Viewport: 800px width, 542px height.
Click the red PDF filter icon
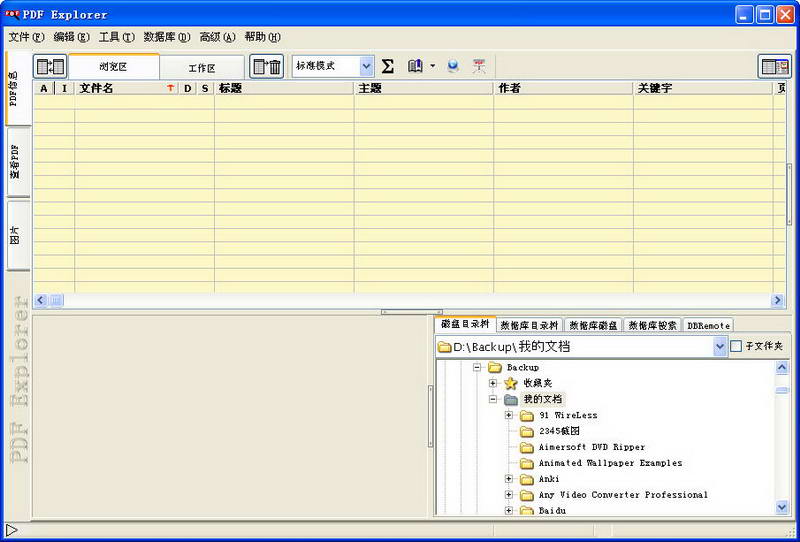point(479,66)
